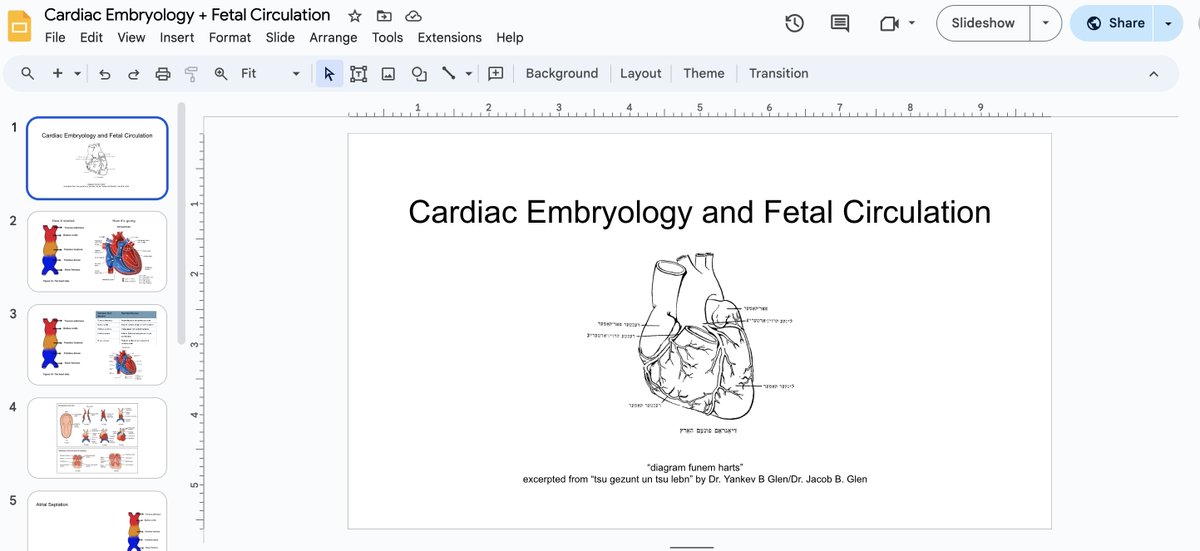Insert a shape

tap(419, 73)
